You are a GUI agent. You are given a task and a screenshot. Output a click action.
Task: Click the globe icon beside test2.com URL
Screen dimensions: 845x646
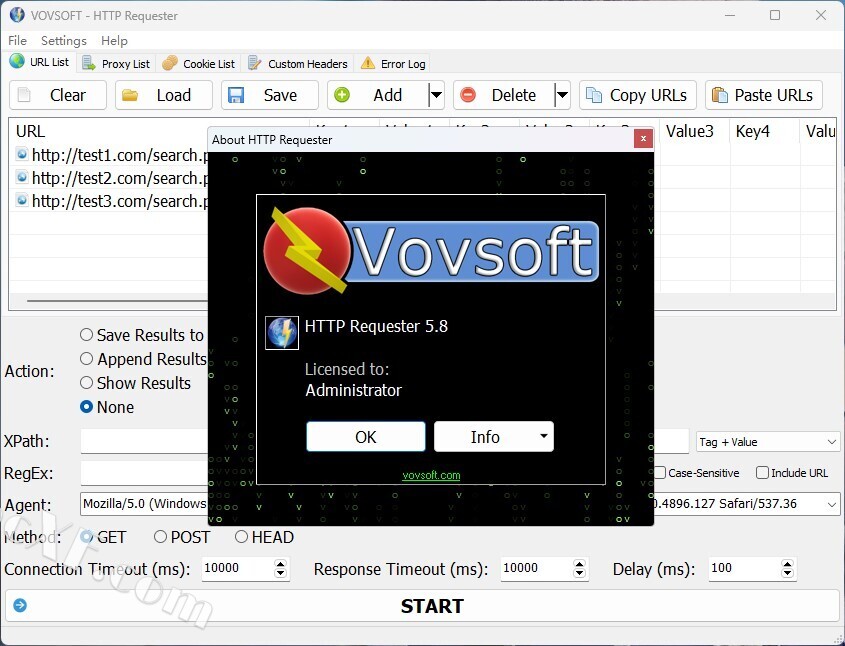[22, 177]
